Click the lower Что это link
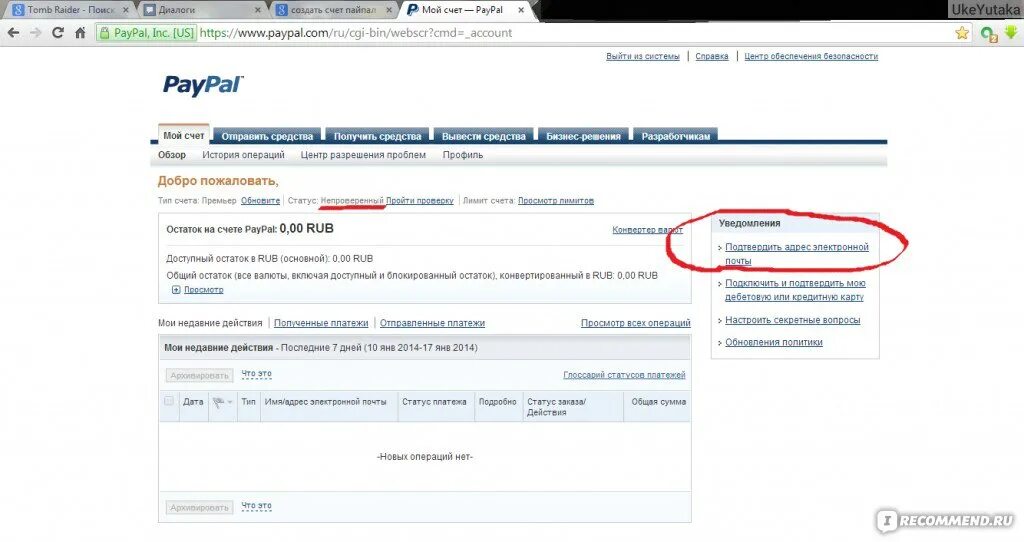Viewport: 1024px width, 542px height. tap(257, 506)
